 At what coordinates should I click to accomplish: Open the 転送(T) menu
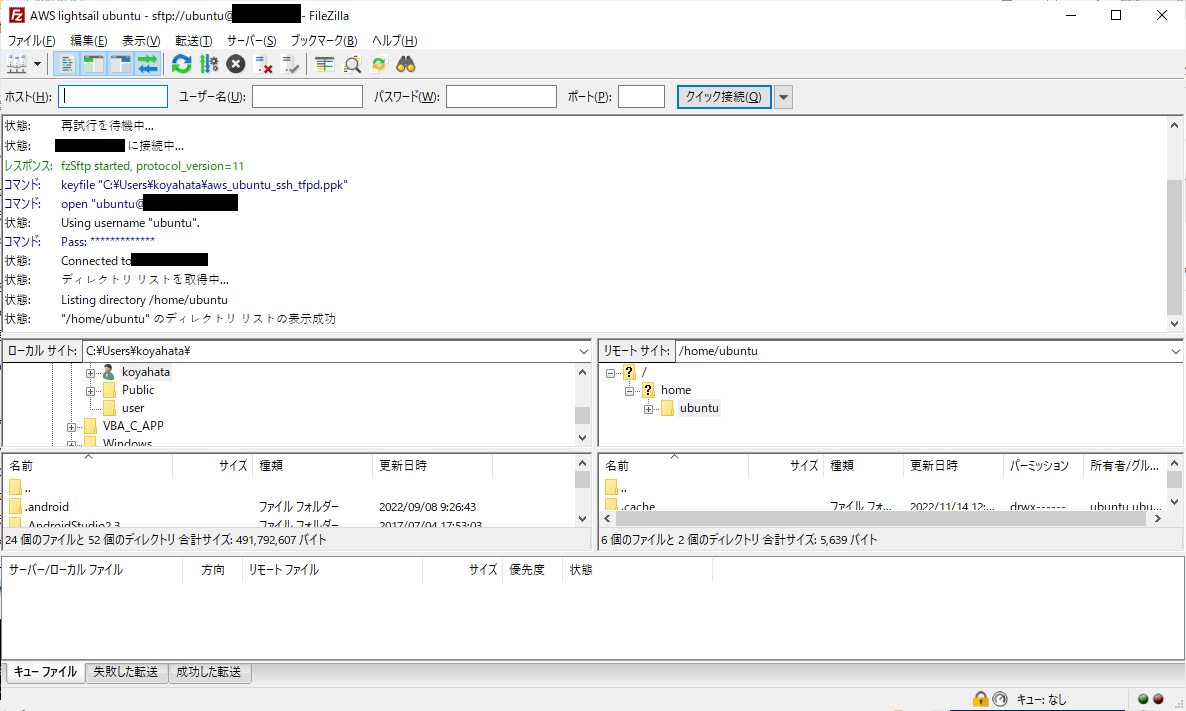194,41
